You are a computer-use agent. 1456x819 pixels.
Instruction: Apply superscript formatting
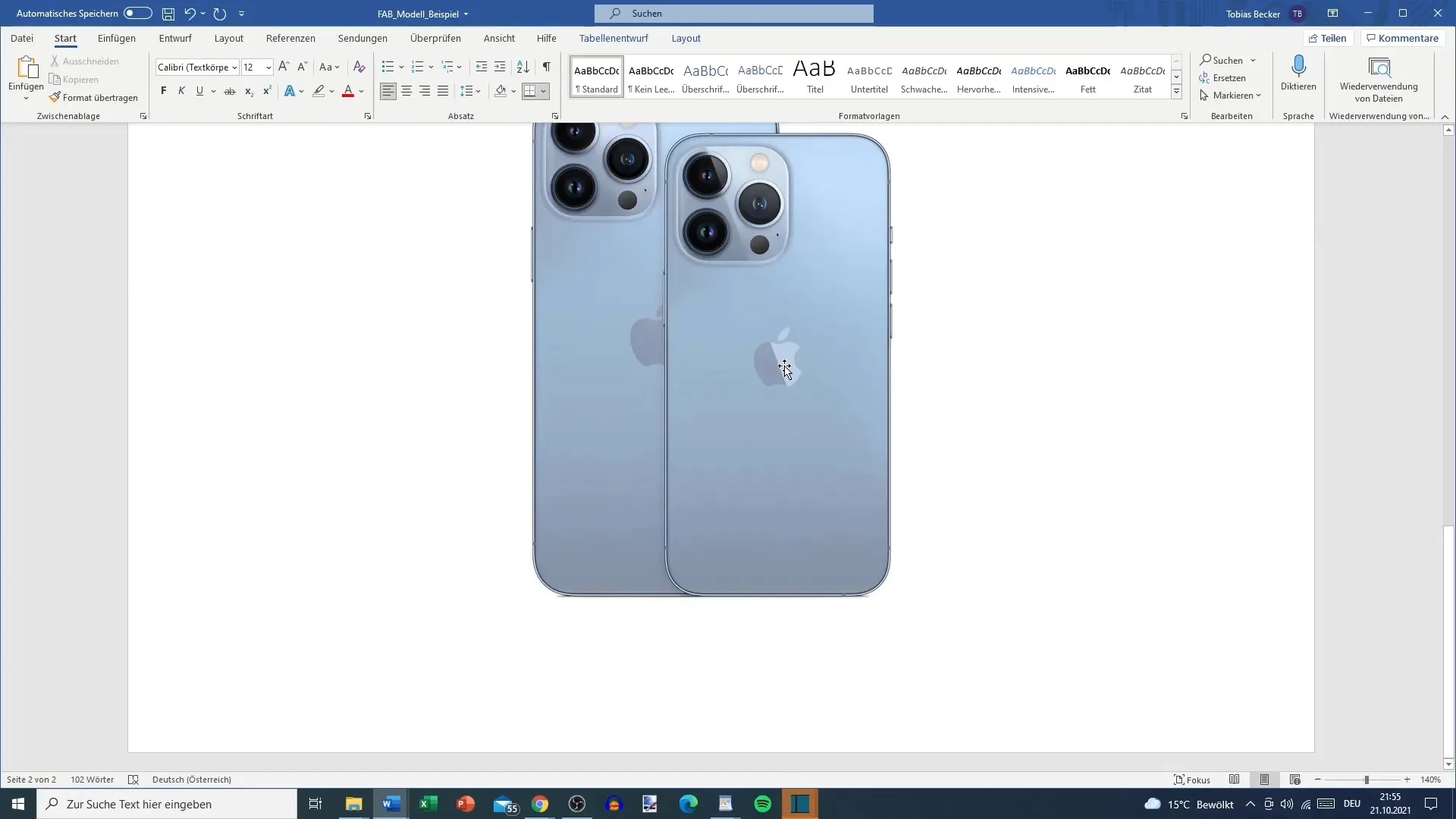click(267, 91)
